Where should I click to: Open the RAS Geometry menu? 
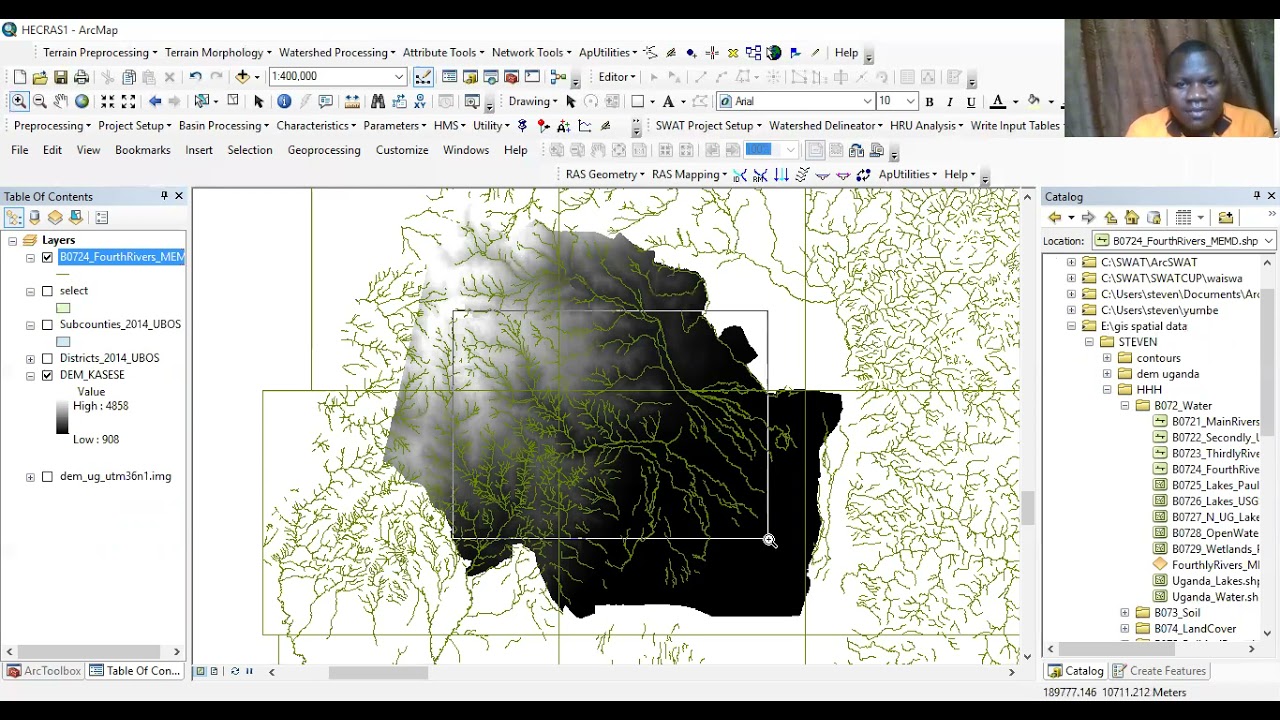point(605,174)
